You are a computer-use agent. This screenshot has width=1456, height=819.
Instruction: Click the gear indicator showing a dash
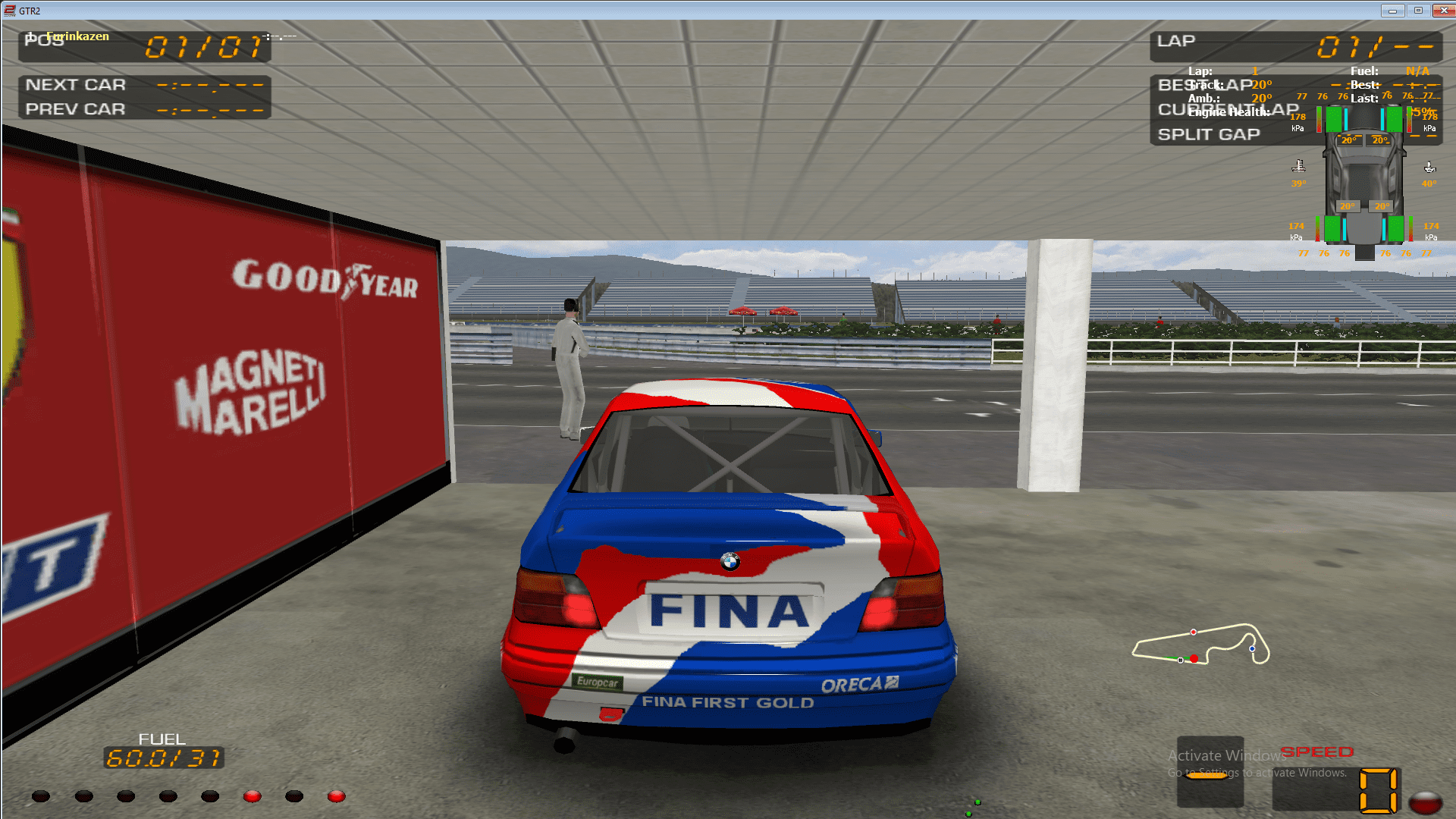[x=1210, y=773]
